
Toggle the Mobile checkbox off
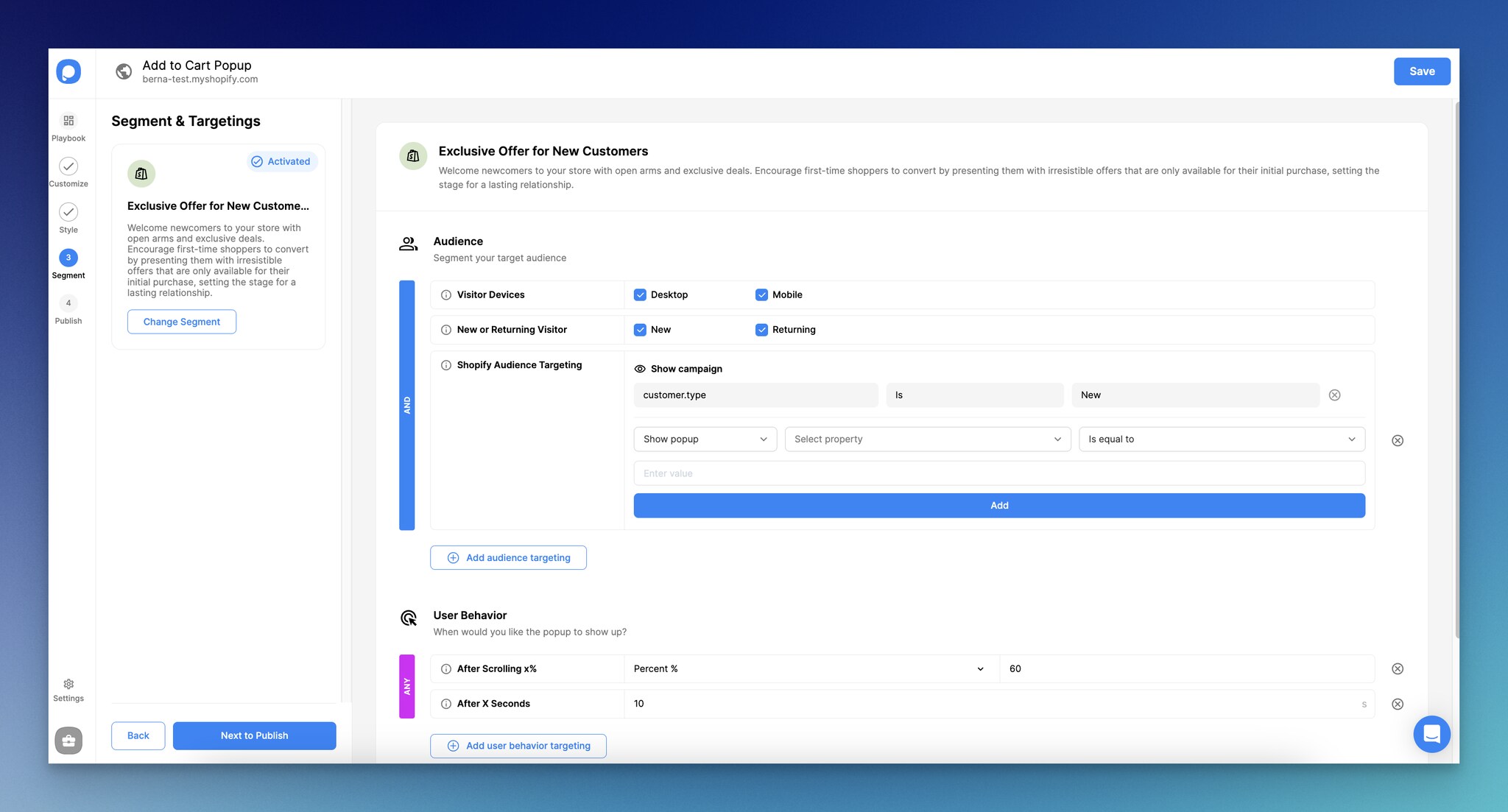tap(761, 294)
